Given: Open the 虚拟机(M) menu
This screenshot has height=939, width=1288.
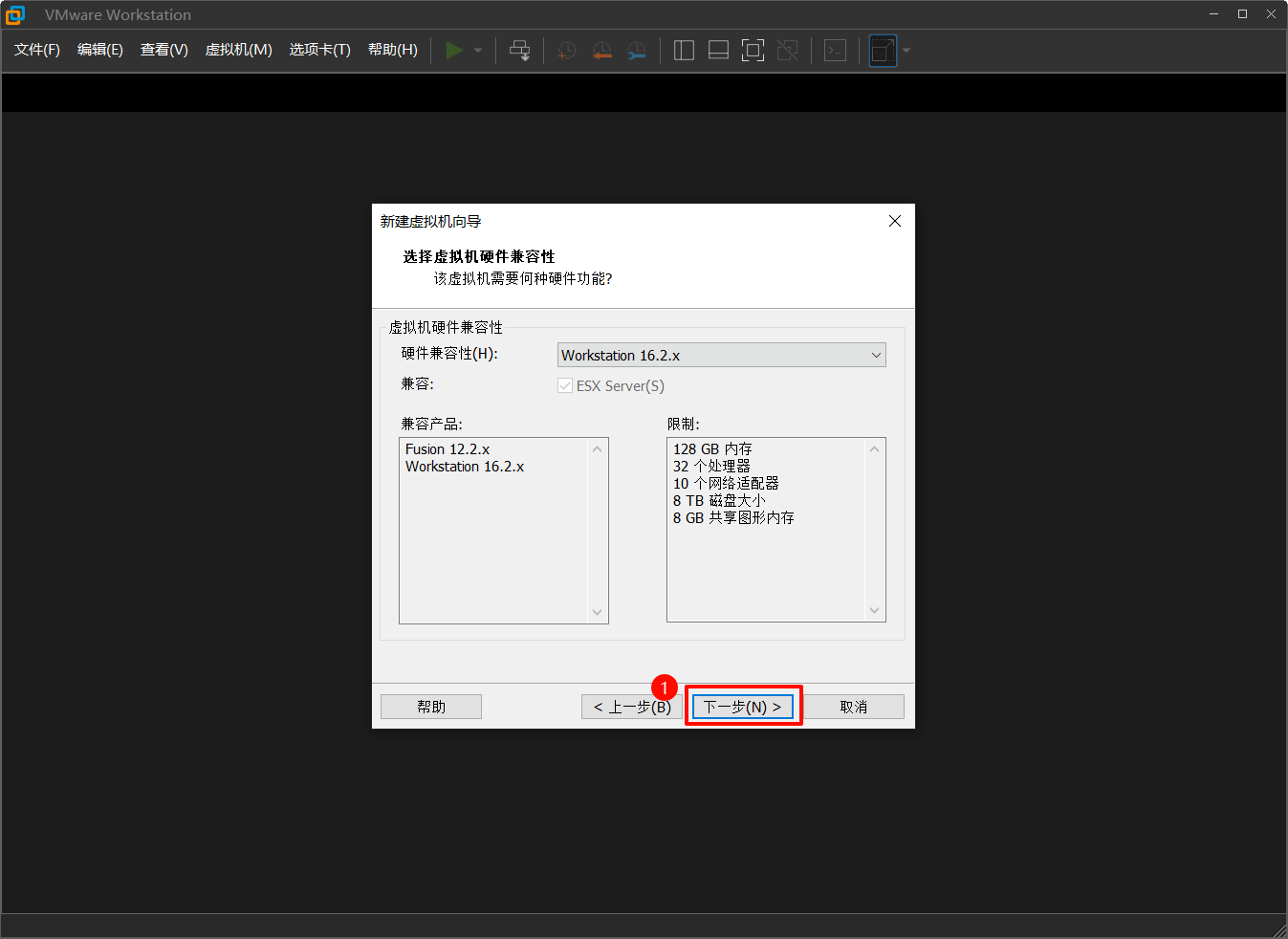Looking at the screenshot, I should (238, 50).
